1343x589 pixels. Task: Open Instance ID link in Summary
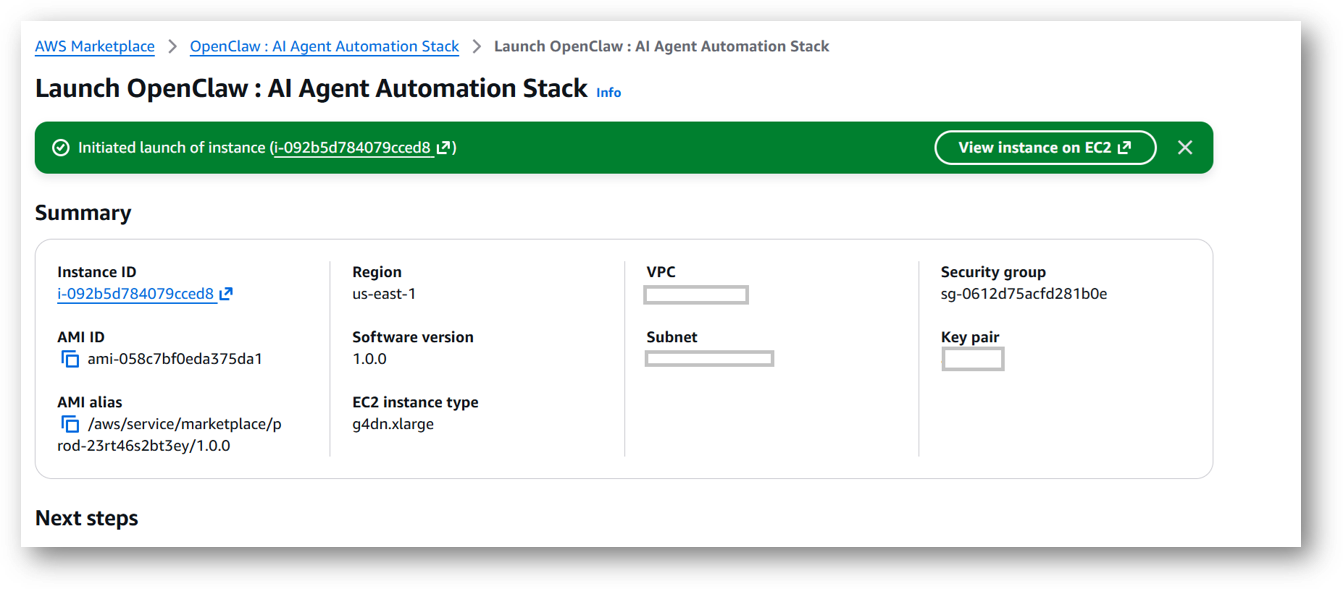point(136,294)
